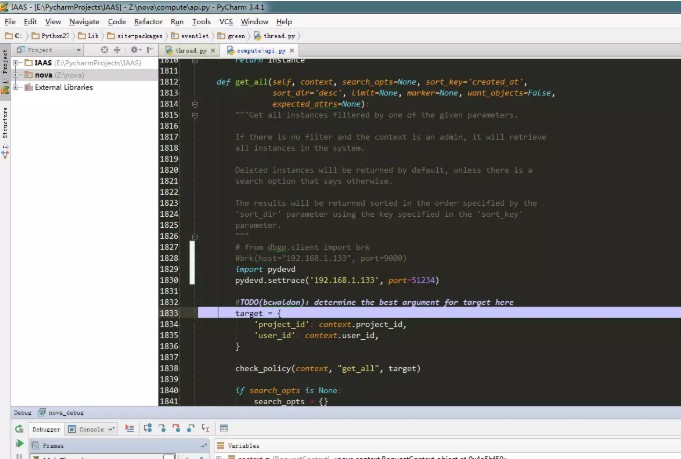
Task: Open the Project panel settings gear
Action: coord(134,50)
